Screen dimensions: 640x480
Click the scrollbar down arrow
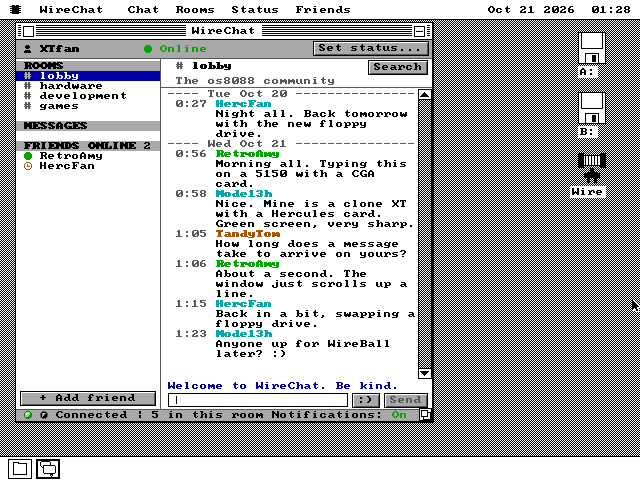point(424,373)
